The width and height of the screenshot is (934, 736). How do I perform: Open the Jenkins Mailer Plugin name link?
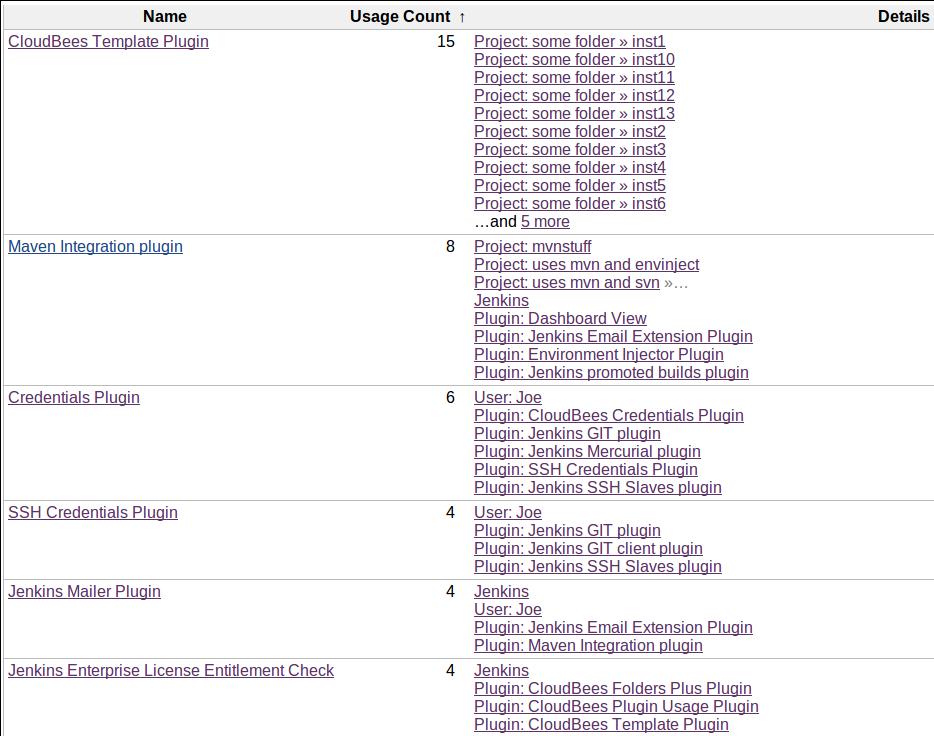84,592
